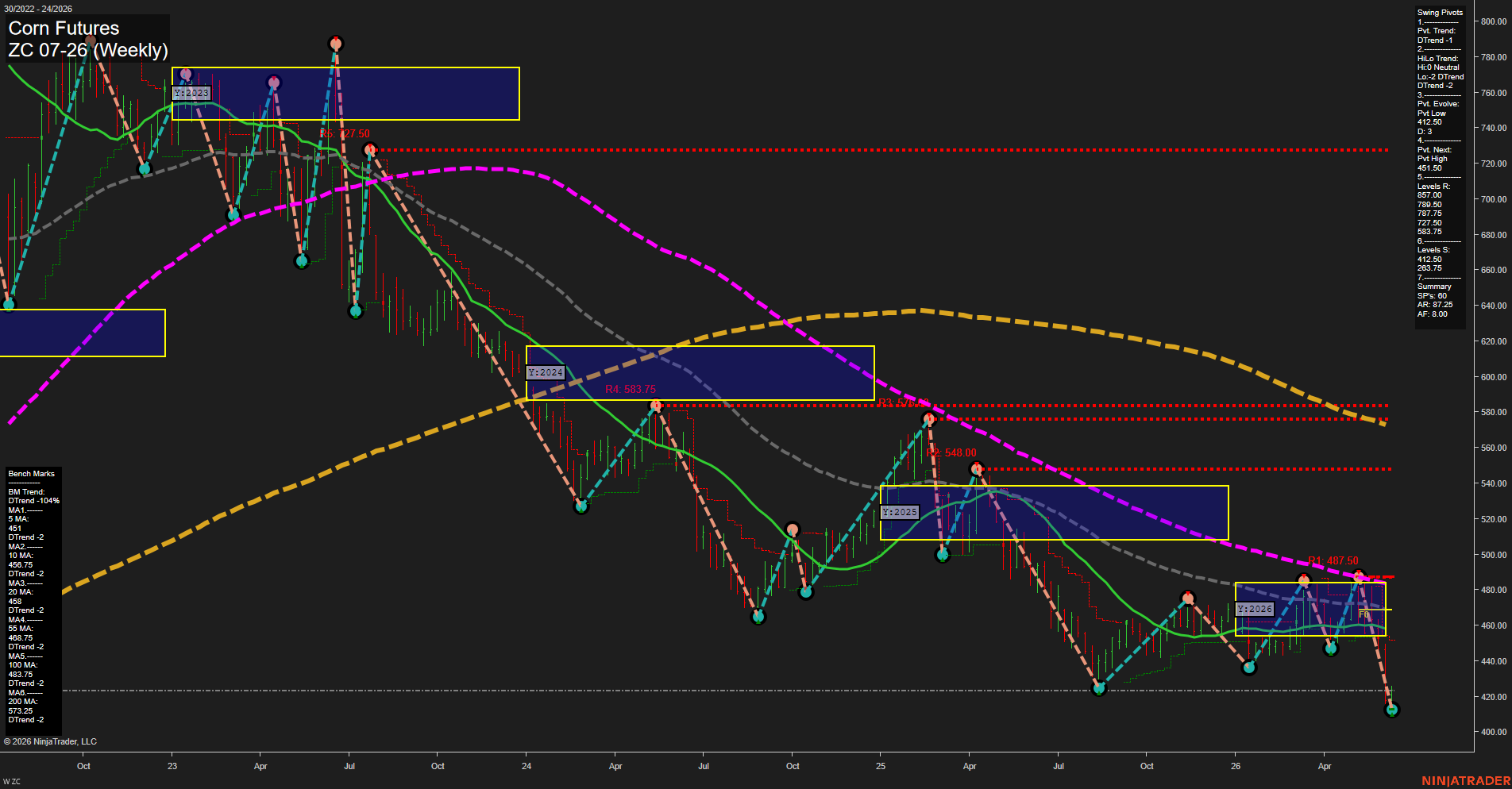Select the 483.75 MA value

point(21,675)
